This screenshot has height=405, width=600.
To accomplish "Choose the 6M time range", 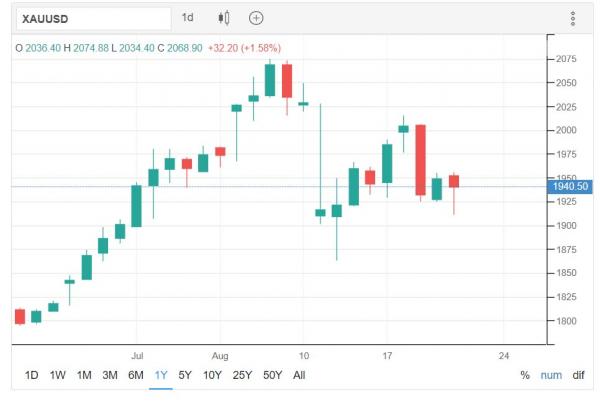I will click(136, 375).
